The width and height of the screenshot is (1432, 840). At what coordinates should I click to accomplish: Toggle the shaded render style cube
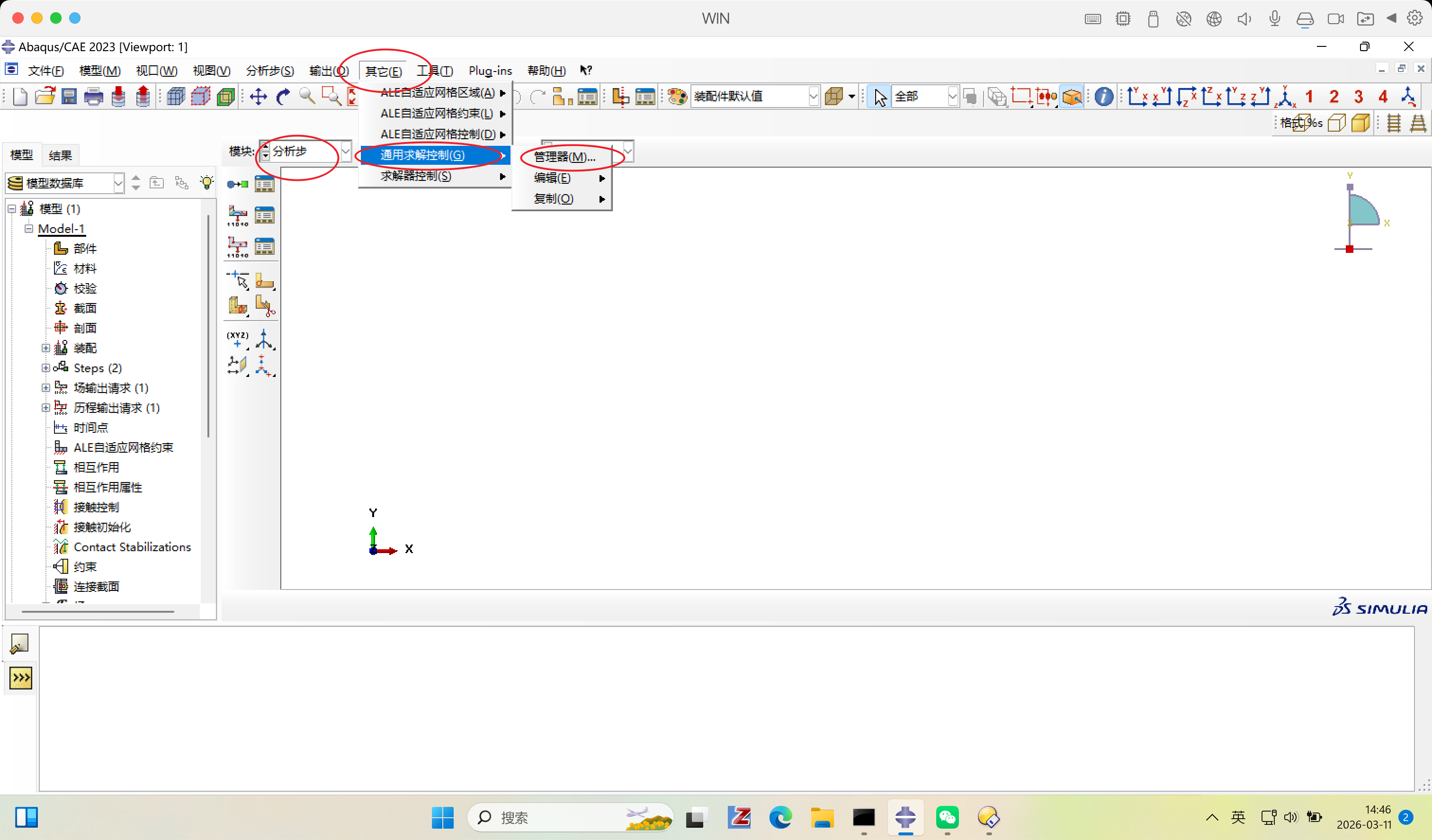pyautogui.click(x=1361, y=123)
